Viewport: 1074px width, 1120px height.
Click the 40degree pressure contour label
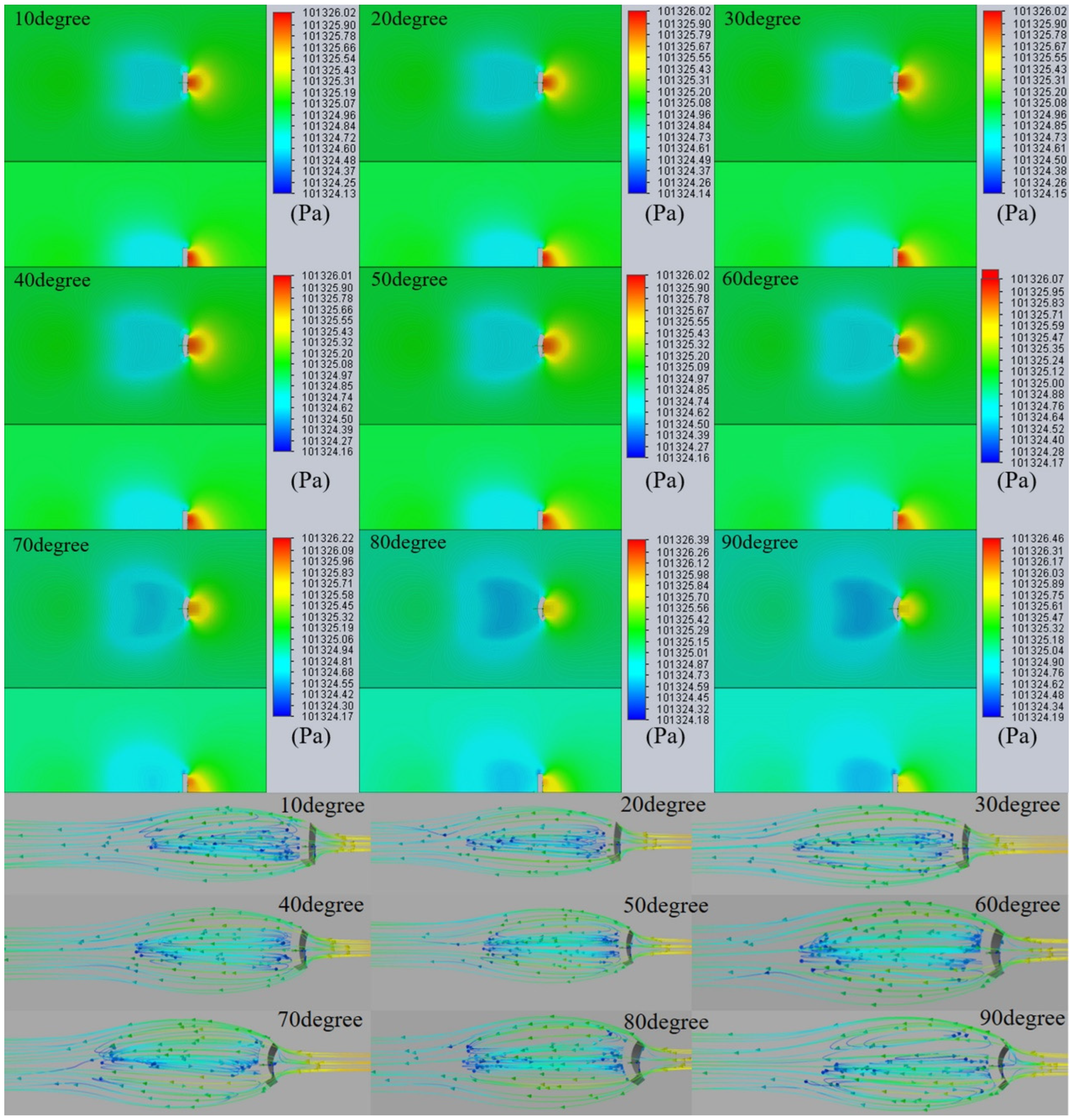click(x=51, y=281)
